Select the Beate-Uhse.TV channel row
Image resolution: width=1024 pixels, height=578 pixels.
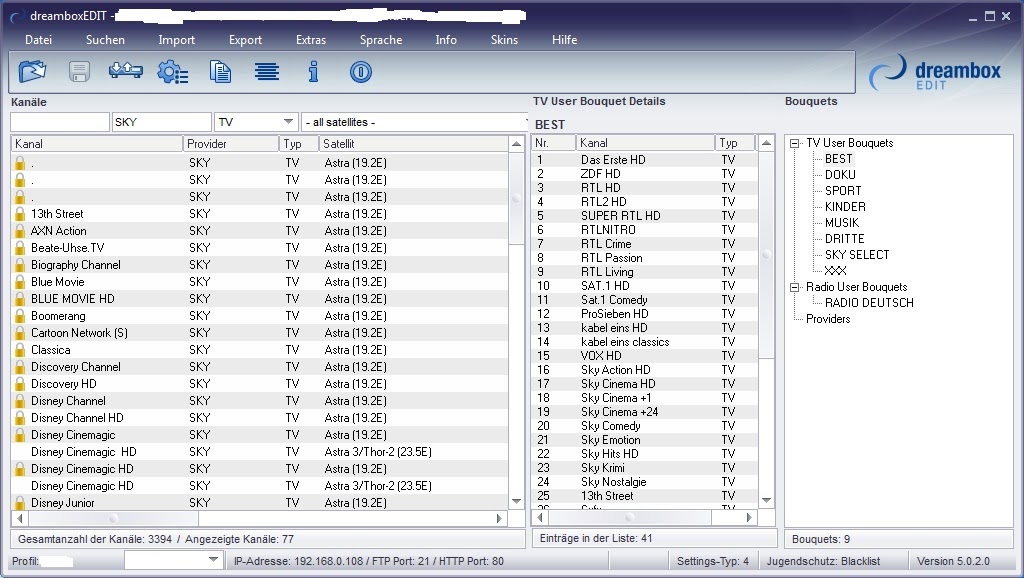click(259, 248)
